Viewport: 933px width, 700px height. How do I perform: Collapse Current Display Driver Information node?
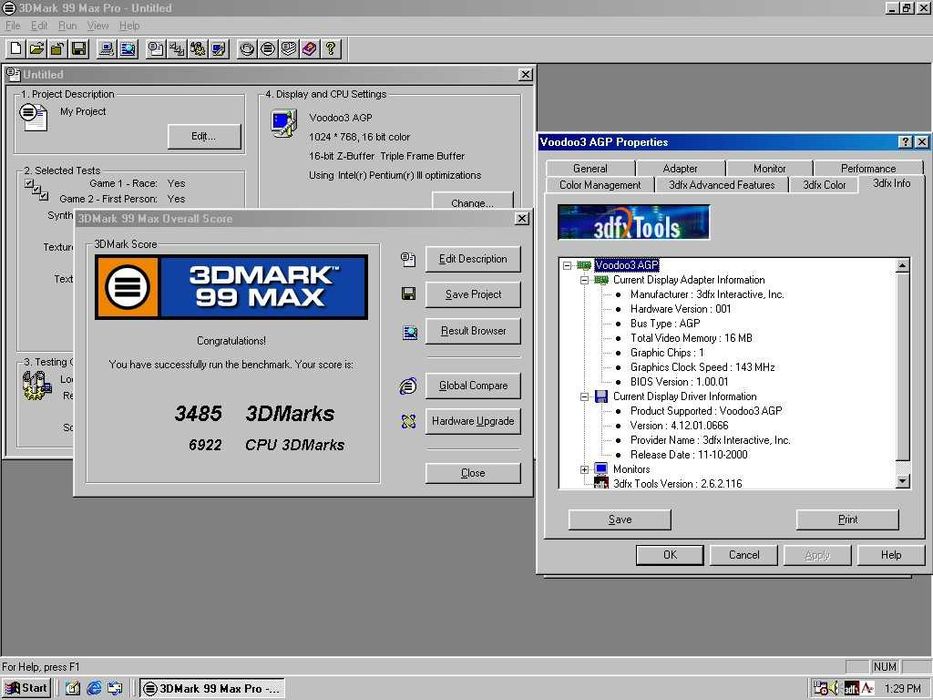click(584, 396)
